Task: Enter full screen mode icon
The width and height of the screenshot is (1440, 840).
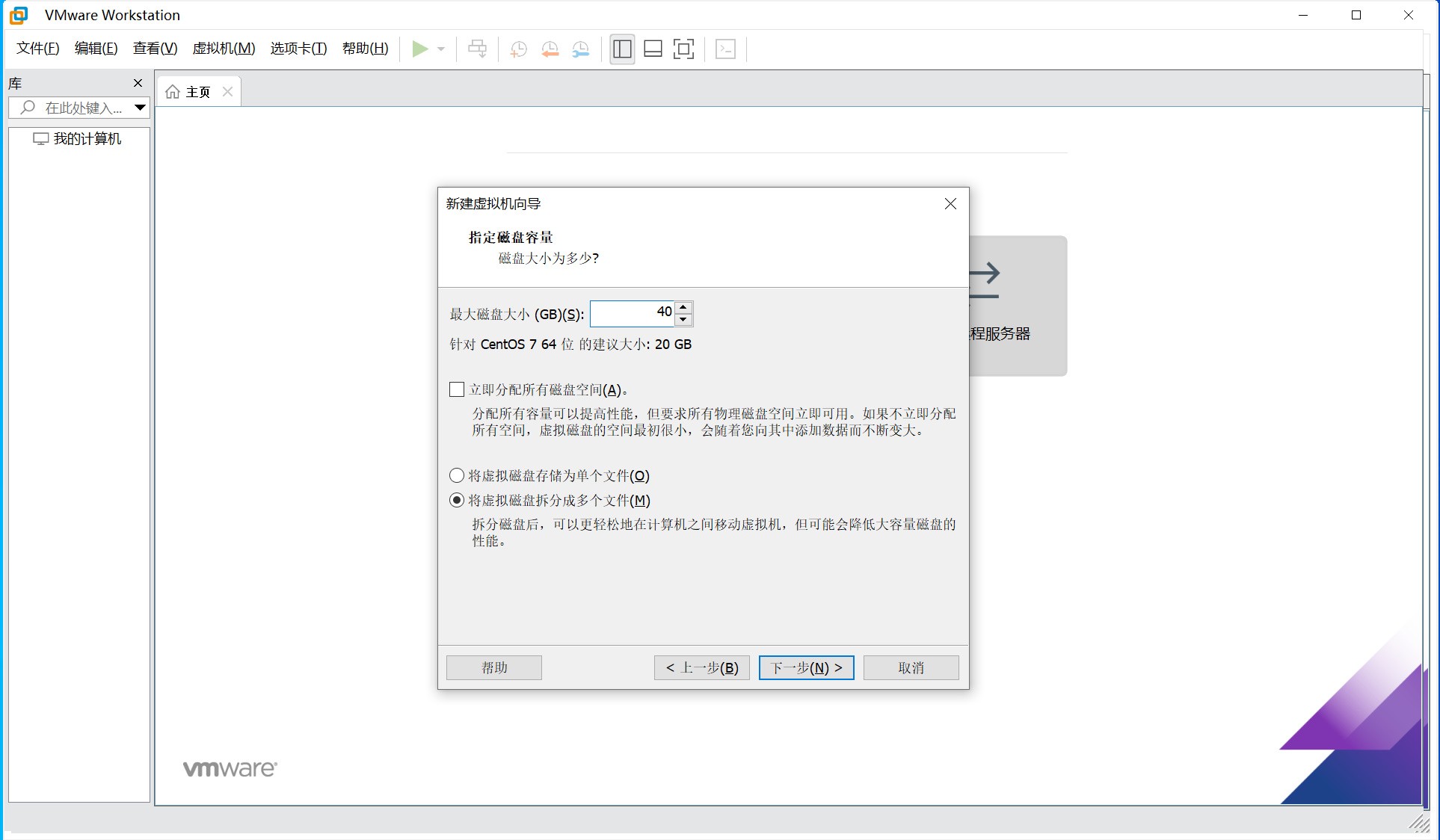Action: 683,49
